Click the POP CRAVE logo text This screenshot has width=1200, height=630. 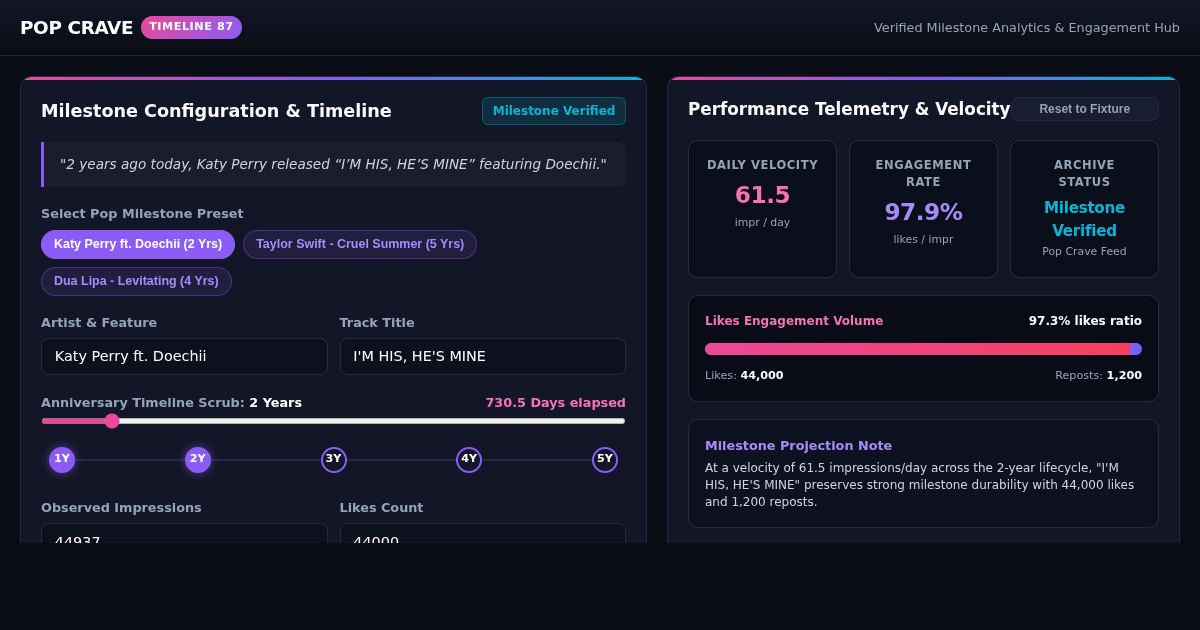click(77, 28)
